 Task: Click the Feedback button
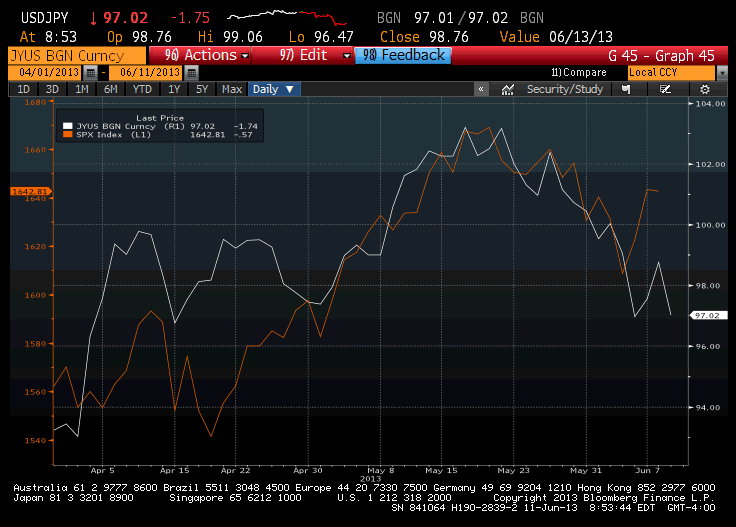pyautogui.click(x=403, y=55)
